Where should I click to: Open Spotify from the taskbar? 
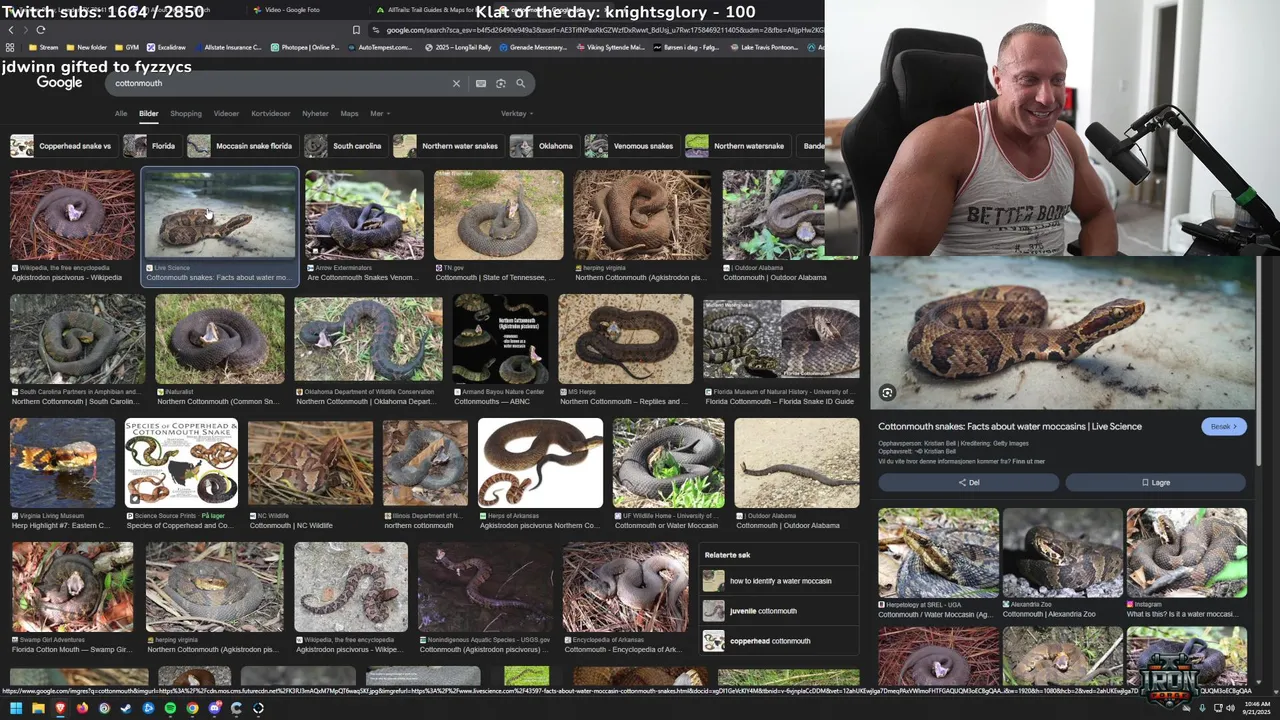click(170, 708)
